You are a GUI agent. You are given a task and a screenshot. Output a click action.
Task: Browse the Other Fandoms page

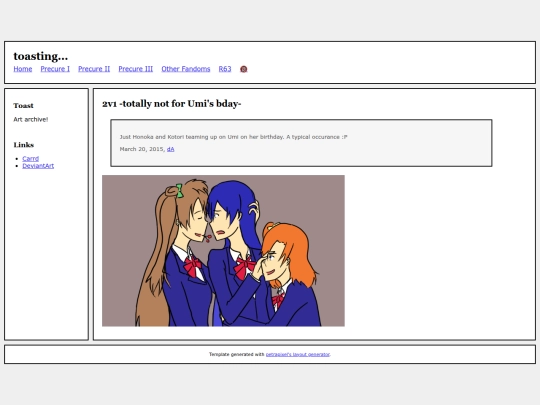(186, 69)
